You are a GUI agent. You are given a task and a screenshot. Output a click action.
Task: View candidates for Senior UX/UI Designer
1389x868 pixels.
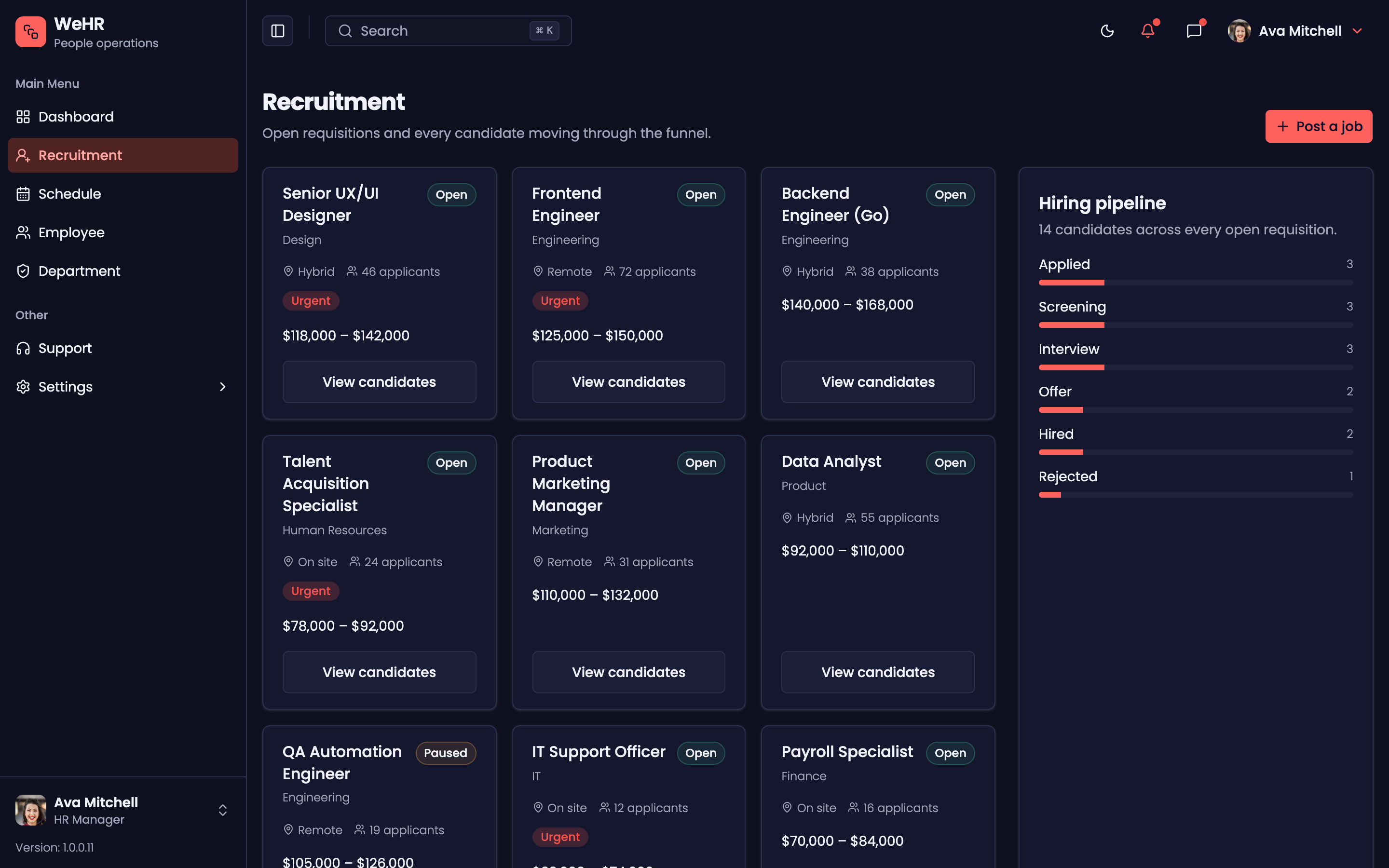pos(379,382)
